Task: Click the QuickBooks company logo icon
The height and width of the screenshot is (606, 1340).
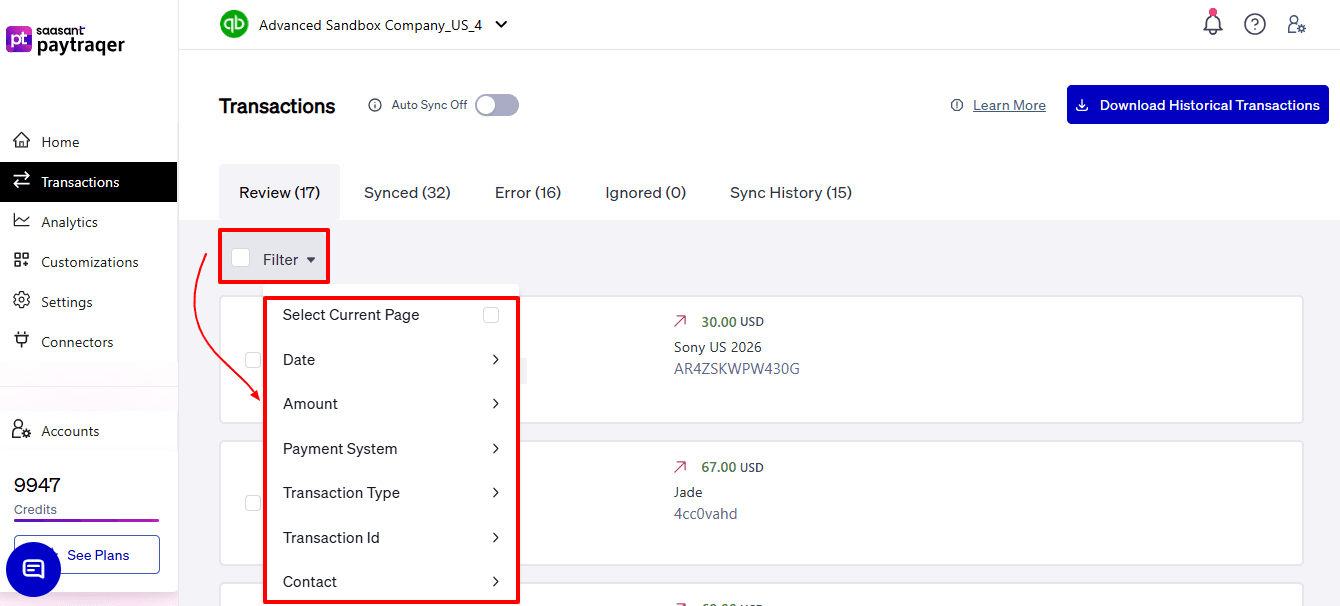Action: coord(234,24)
